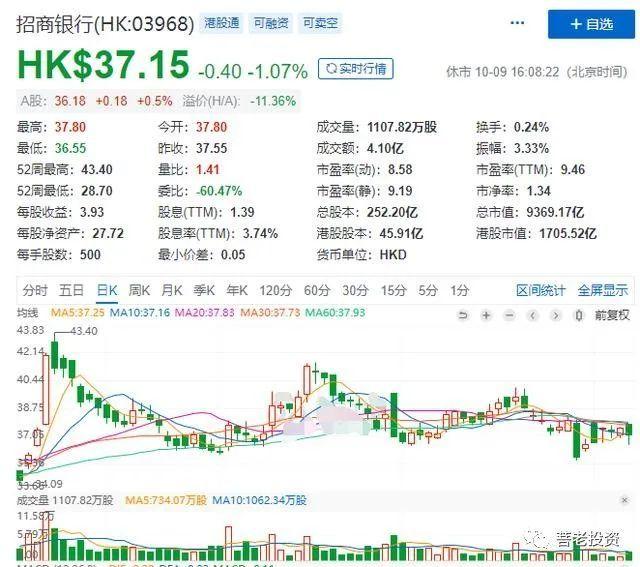This screenshot has width=640, height=567.
Task: Click the stock title 招商银行(HK:03968)
Action: [x=105, y=24]
